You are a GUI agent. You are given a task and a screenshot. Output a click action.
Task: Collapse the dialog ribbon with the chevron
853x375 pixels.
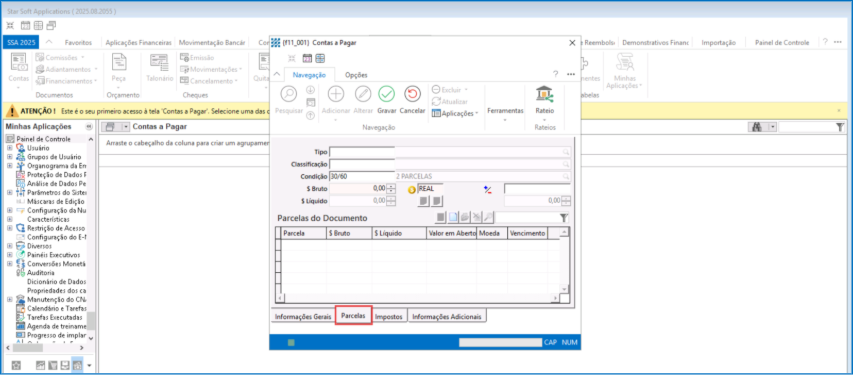point(276,75)
